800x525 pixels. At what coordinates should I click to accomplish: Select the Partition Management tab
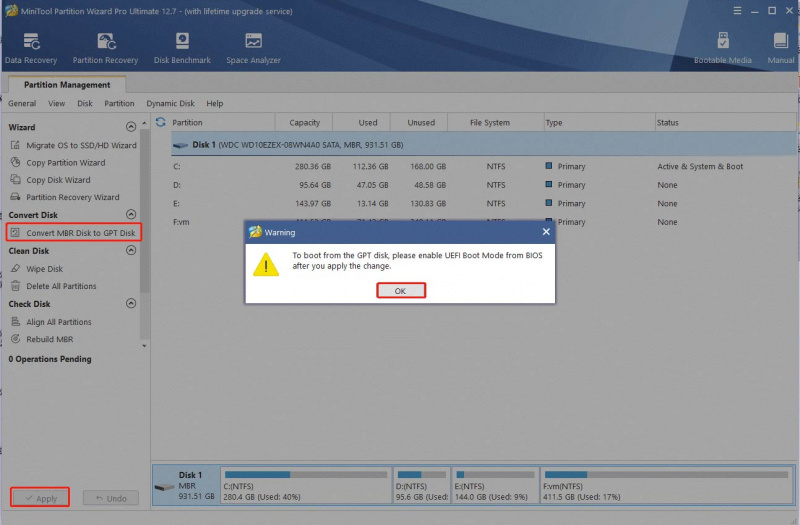point(67,85)
